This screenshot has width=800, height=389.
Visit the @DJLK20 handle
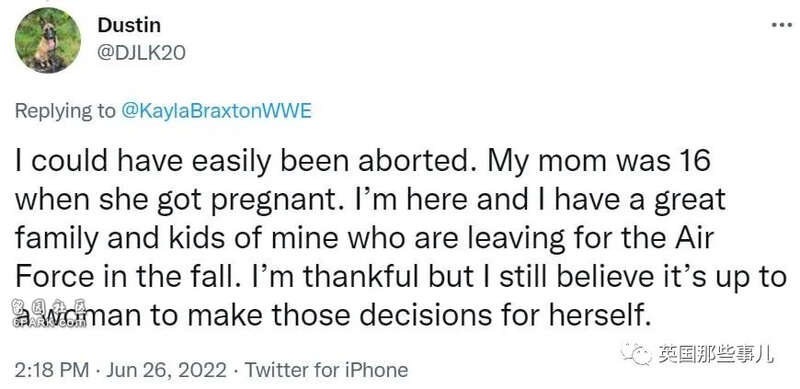(x=141, y=53)
